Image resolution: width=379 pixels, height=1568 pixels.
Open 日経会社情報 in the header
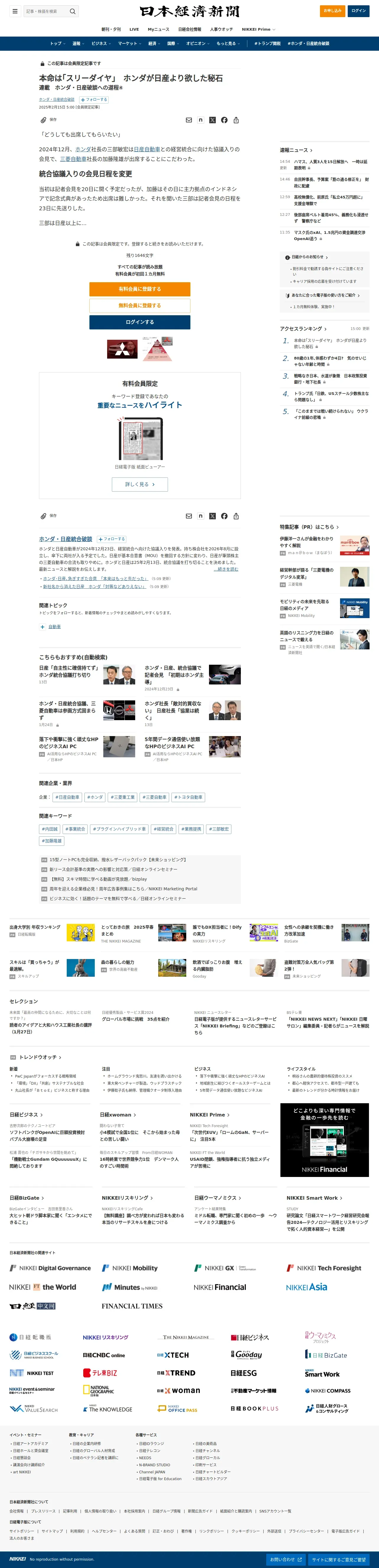pos(189,29)
